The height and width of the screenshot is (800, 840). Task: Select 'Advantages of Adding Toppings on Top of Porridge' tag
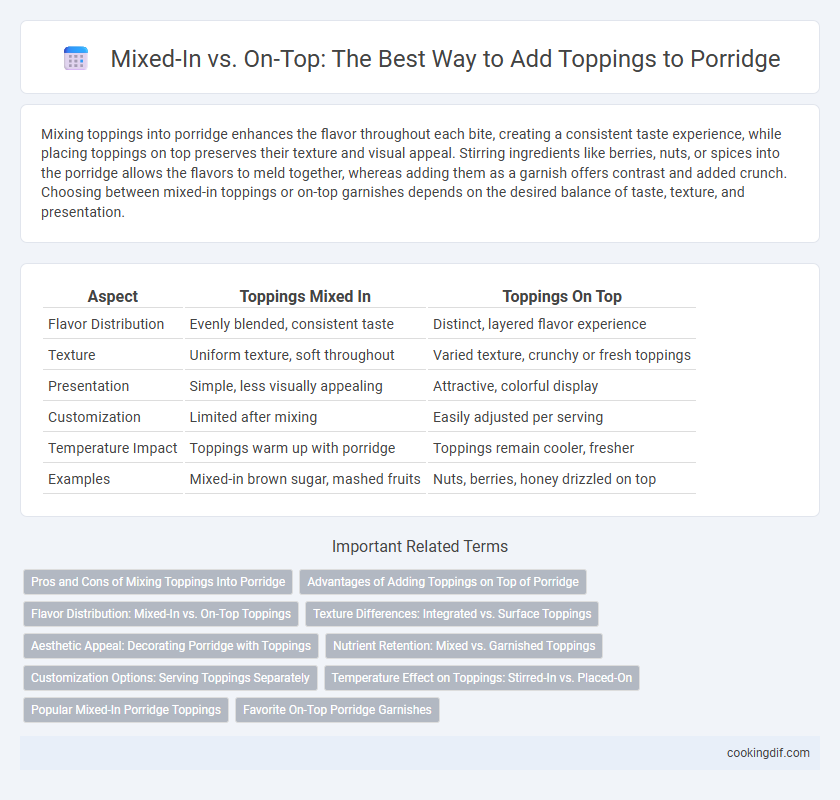(443, 582)
